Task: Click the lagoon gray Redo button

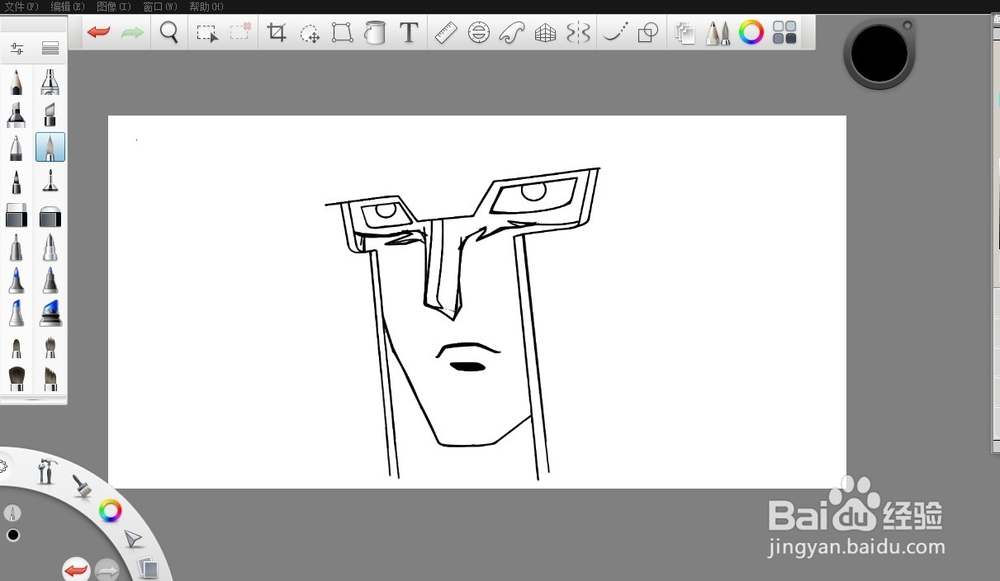Action: 107,570
